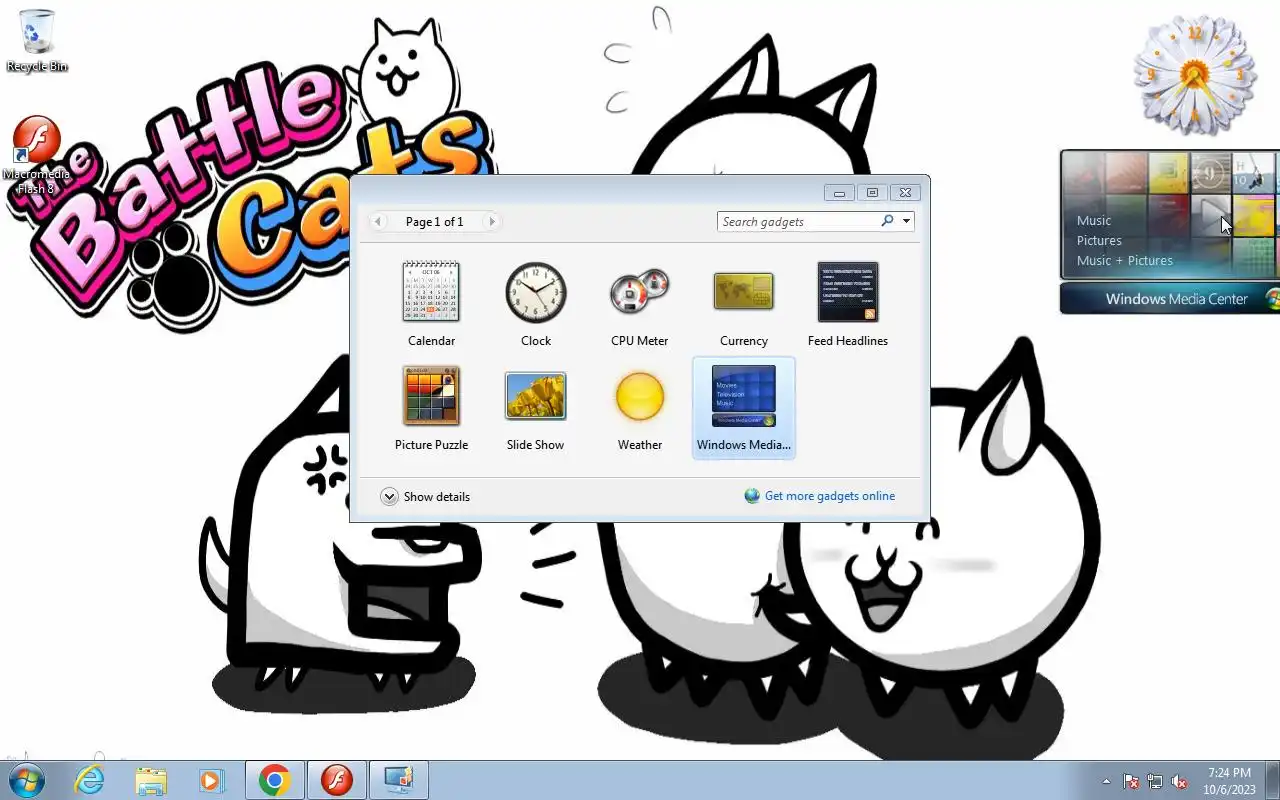Click the Windows Media Center banner
Viewport: 1280px width, 800px height.
click(x=1170, y=299)
